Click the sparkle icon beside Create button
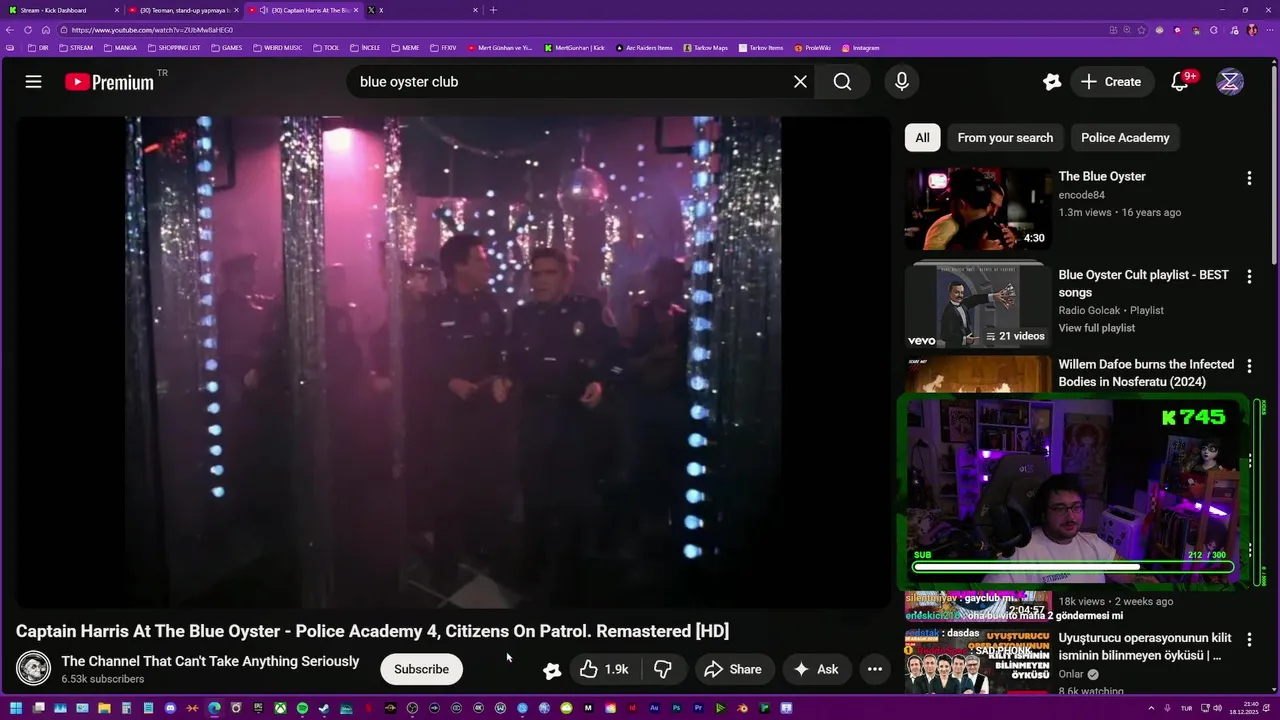 coord(1051,82)
